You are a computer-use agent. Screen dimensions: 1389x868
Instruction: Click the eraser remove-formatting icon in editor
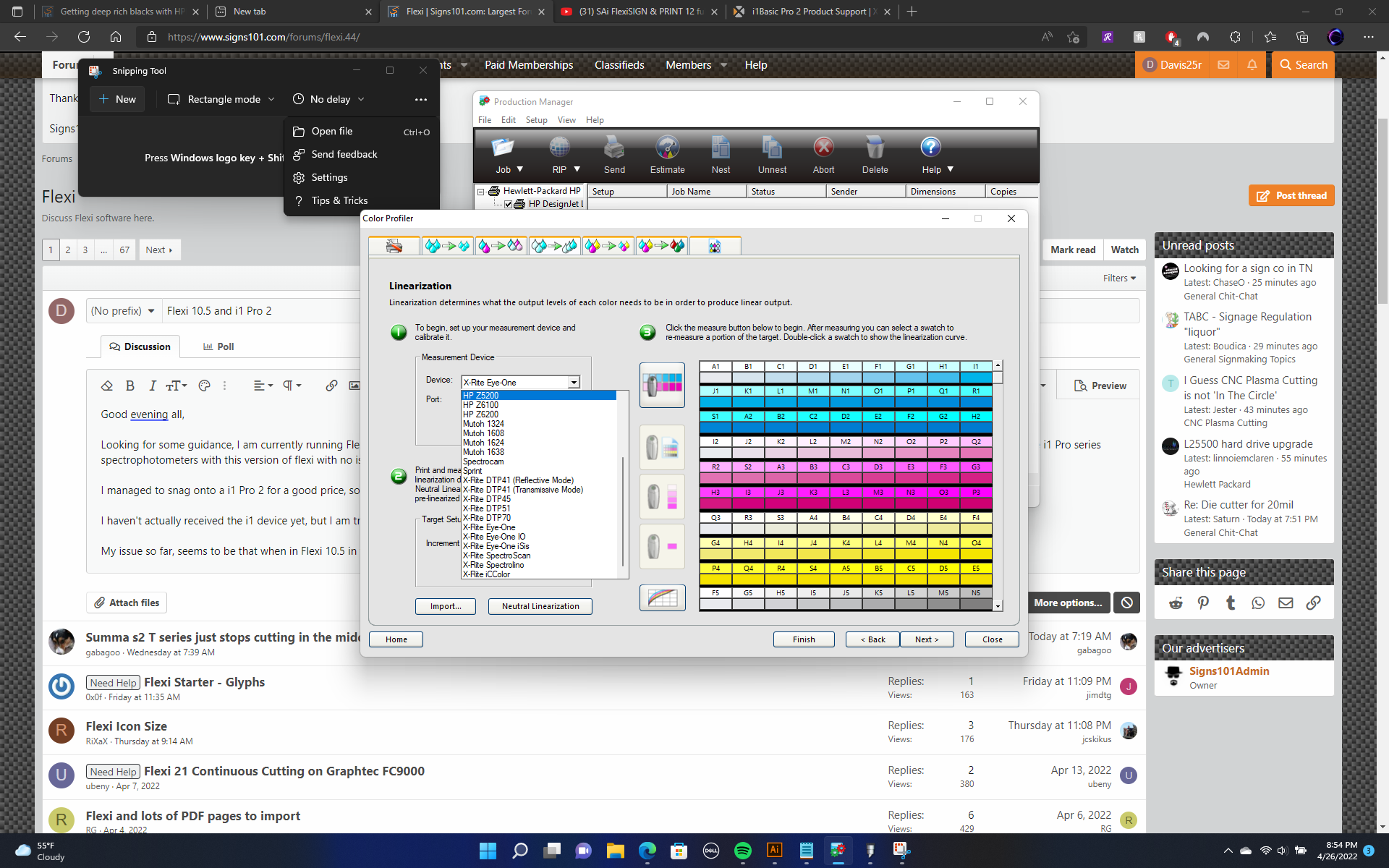pos(107,386)
